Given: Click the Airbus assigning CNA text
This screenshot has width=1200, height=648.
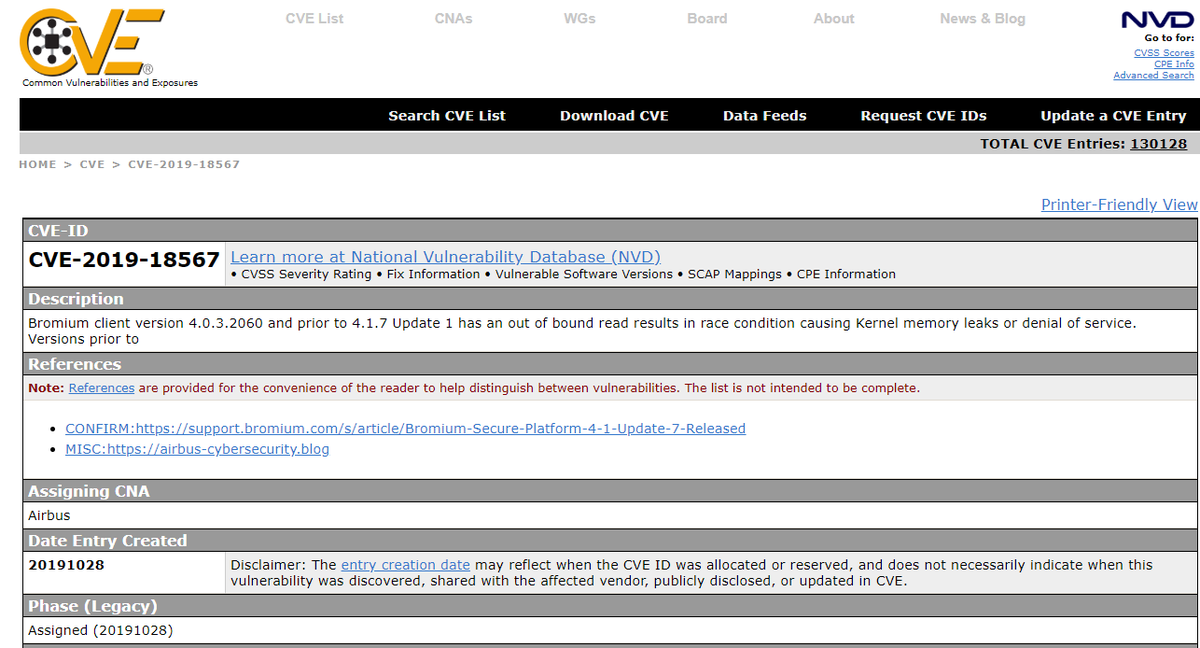Looking at the screenshot, I should pos(49,516).
